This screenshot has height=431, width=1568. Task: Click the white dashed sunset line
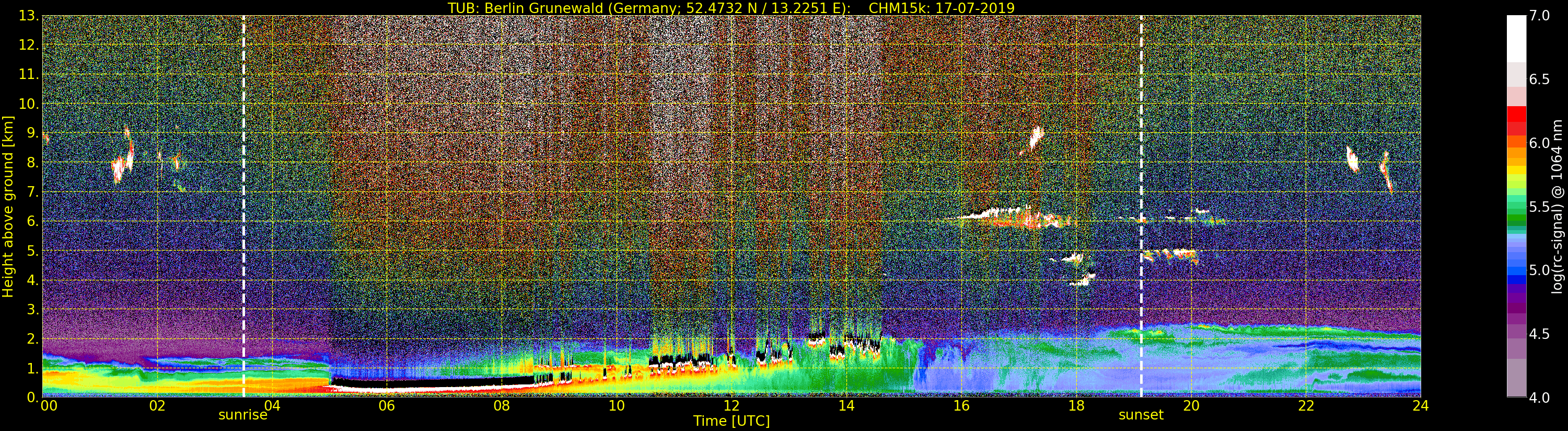(x=1141, y=206)
